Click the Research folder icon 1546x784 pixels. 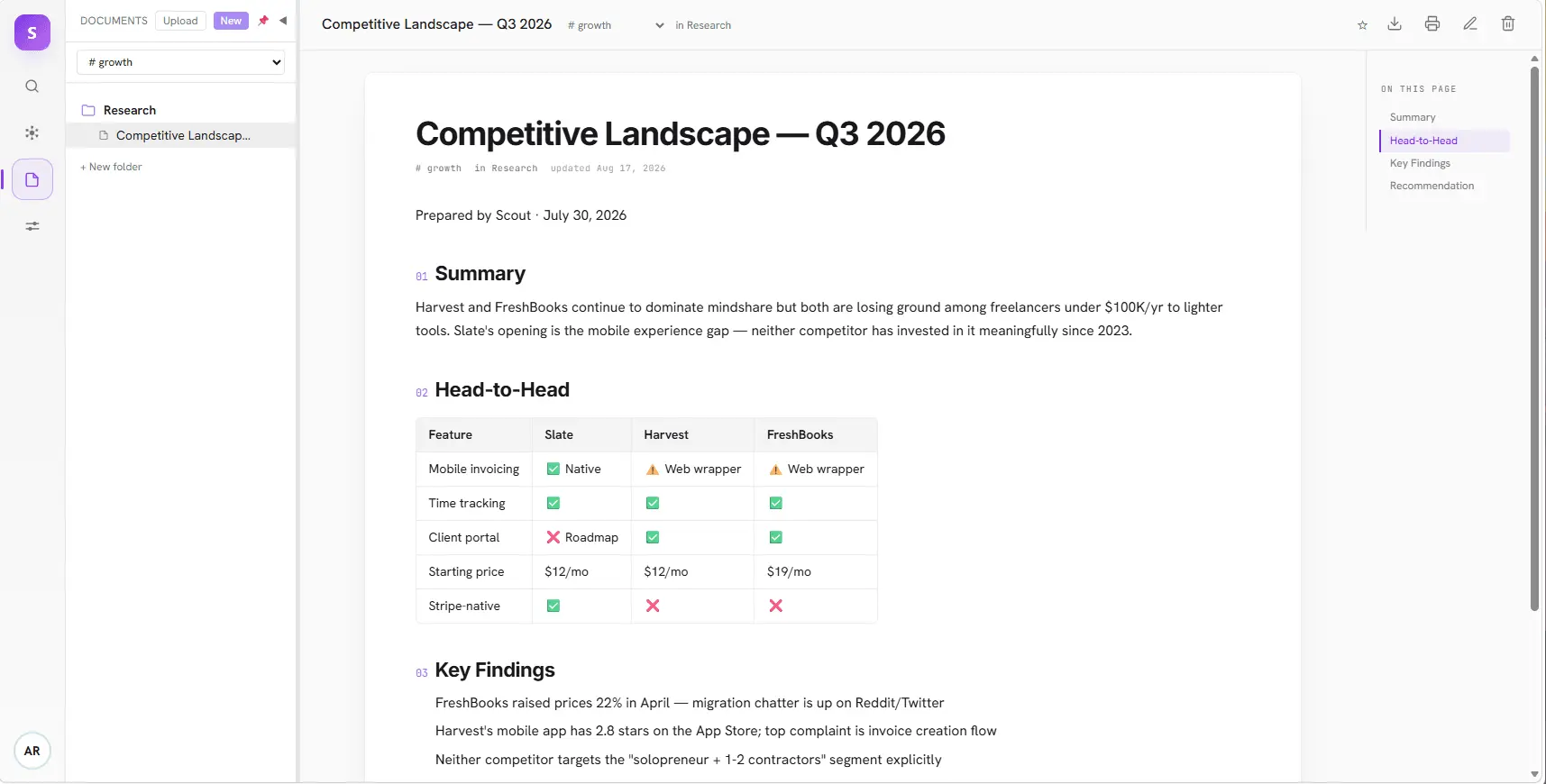pyautogui.click(x=88, y=110)
